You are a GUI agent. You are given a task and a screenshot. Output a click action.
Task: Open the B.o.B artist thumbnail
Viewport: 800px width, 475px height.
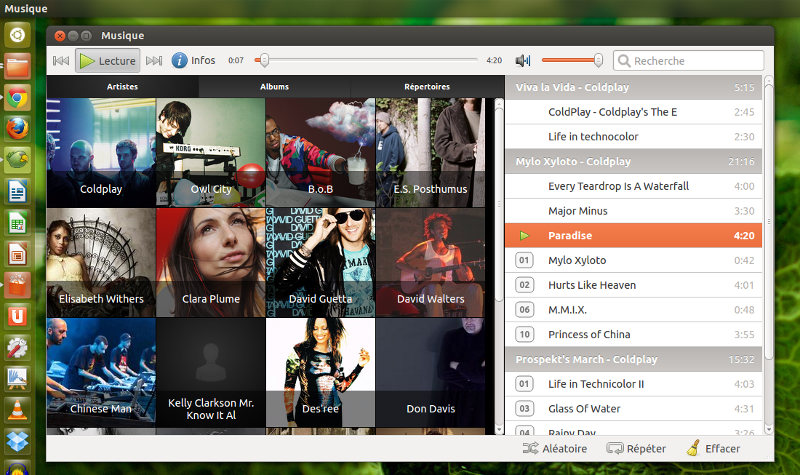tap(320, 152)
